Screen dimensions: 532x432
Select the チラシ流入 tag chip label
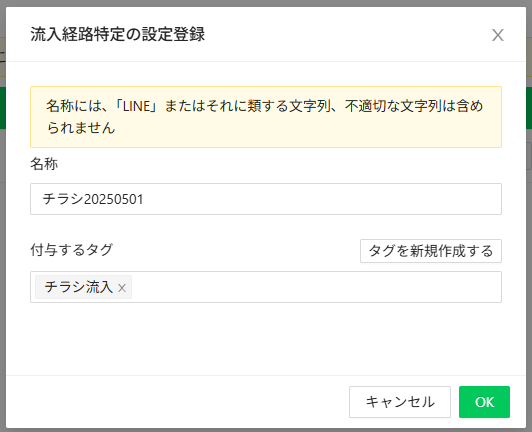[x=79, y=287]
